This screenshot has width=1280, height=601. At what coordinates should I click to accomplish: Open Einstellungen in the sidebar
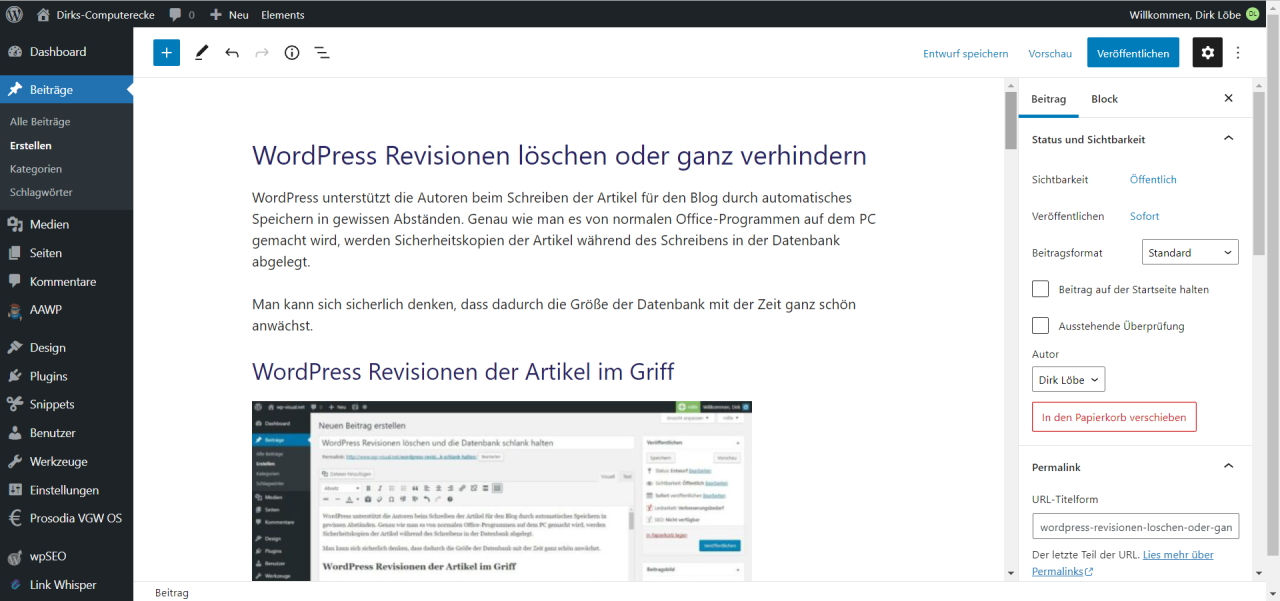click(66, 491)
